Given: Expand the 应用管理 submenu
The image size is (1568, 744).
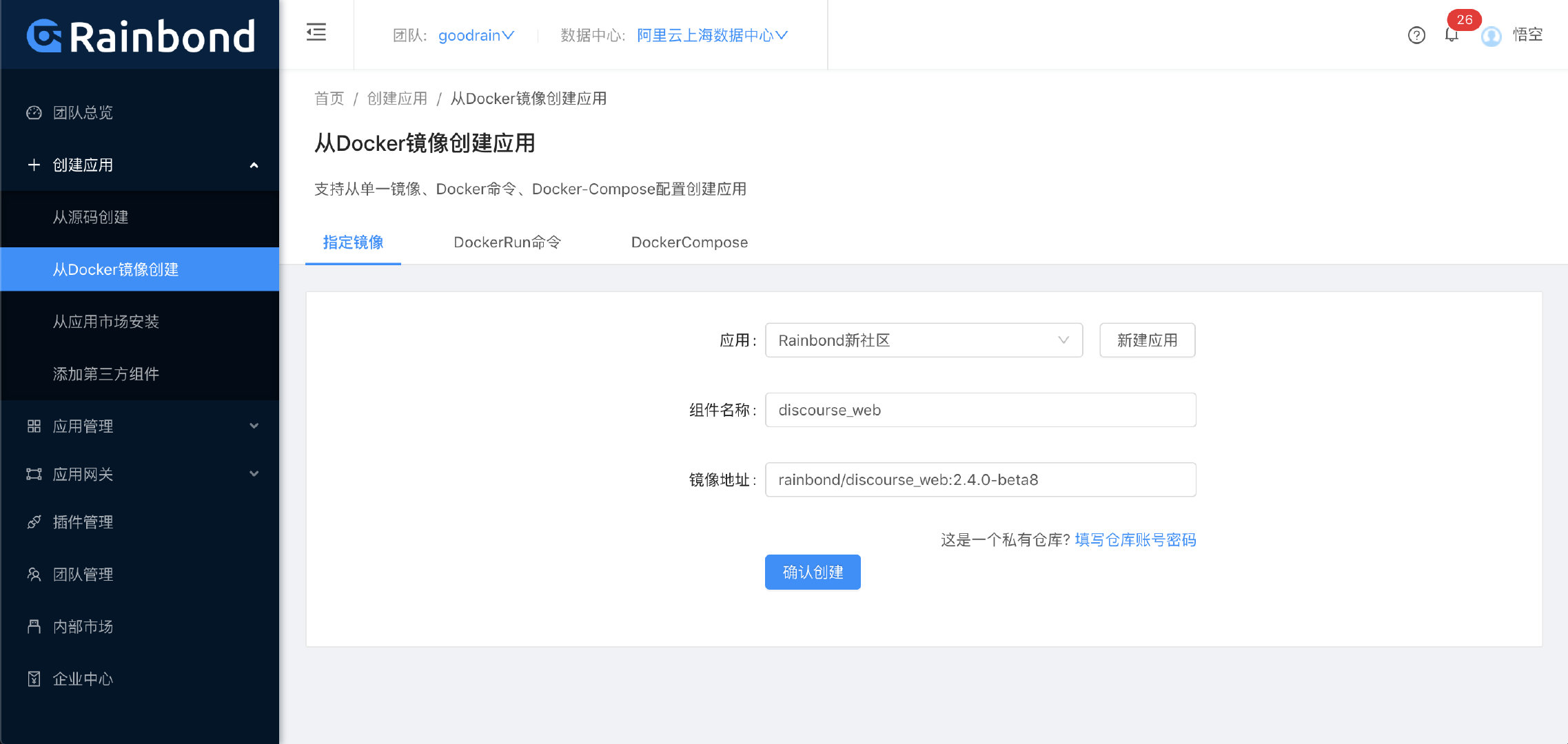Looking at the screenshot, I should [x=83, y=426].
